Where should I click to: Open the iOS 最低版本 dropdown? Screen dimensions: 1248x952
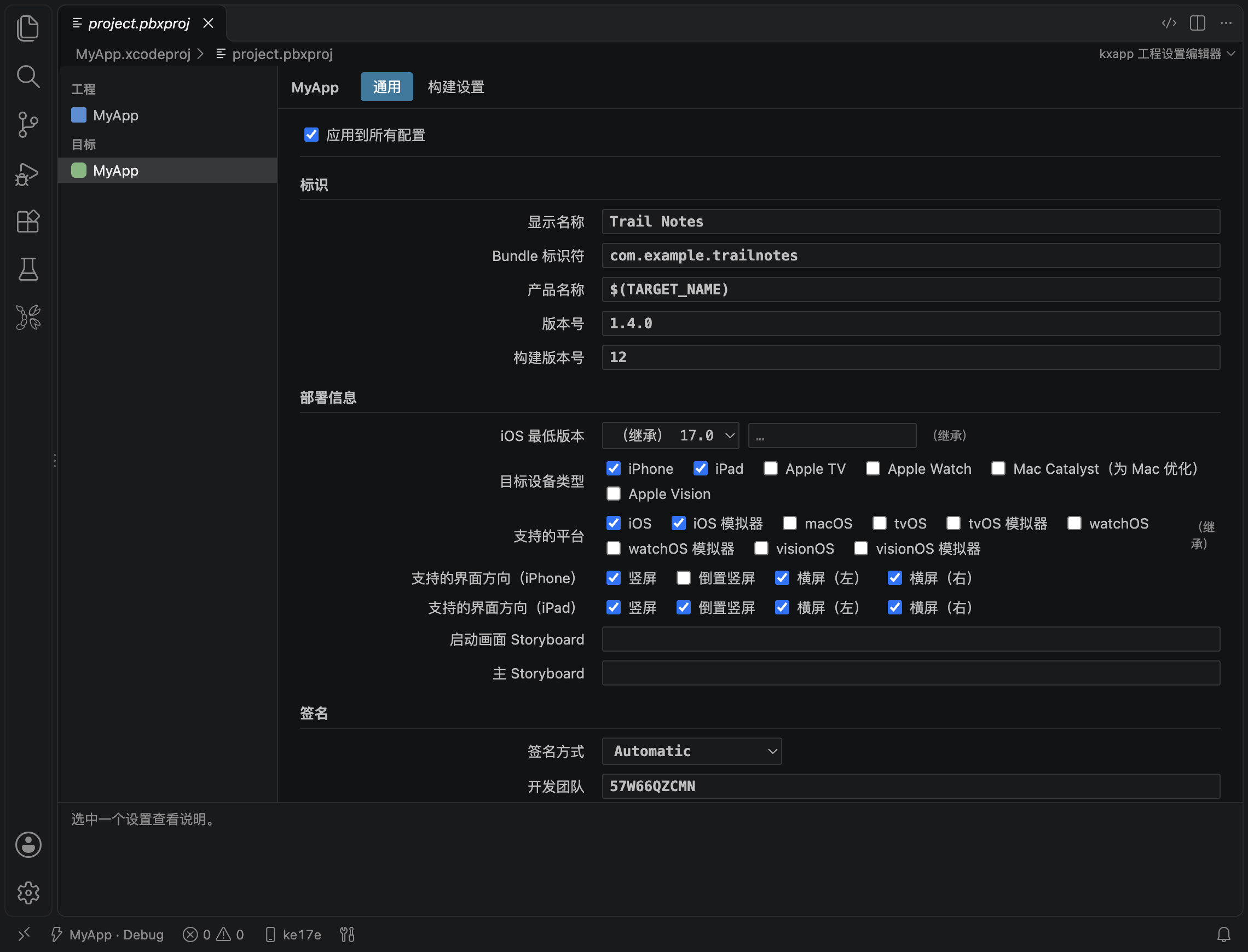click(x=671, y=435)
